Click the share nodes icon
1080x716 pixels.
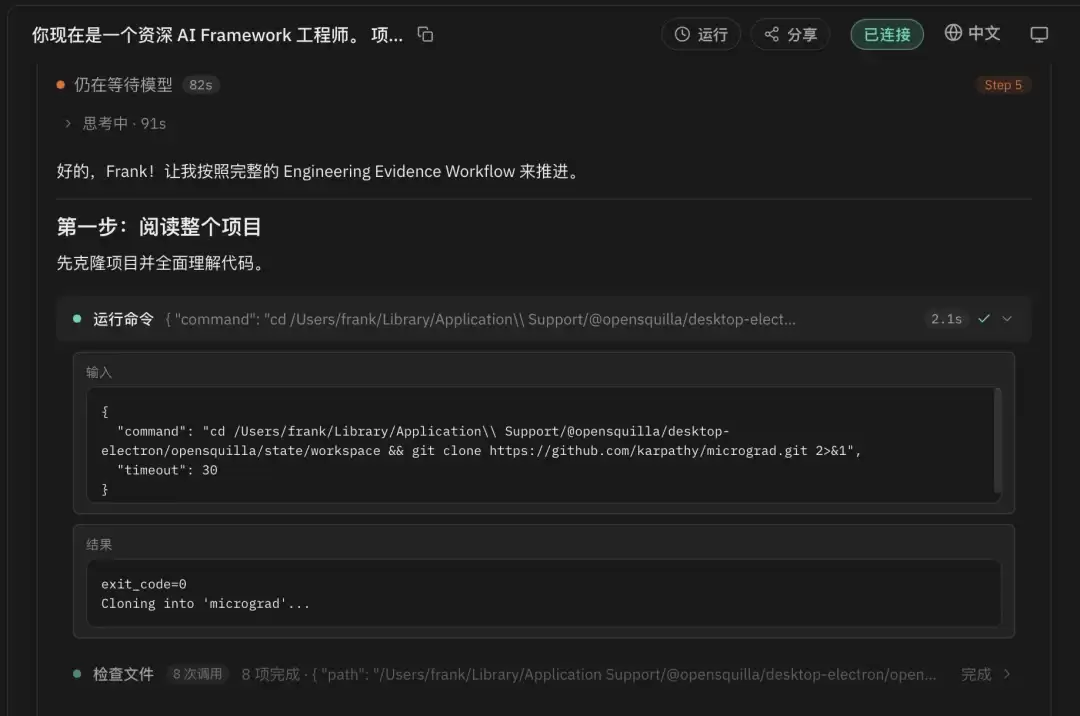[x=771, y=34]
